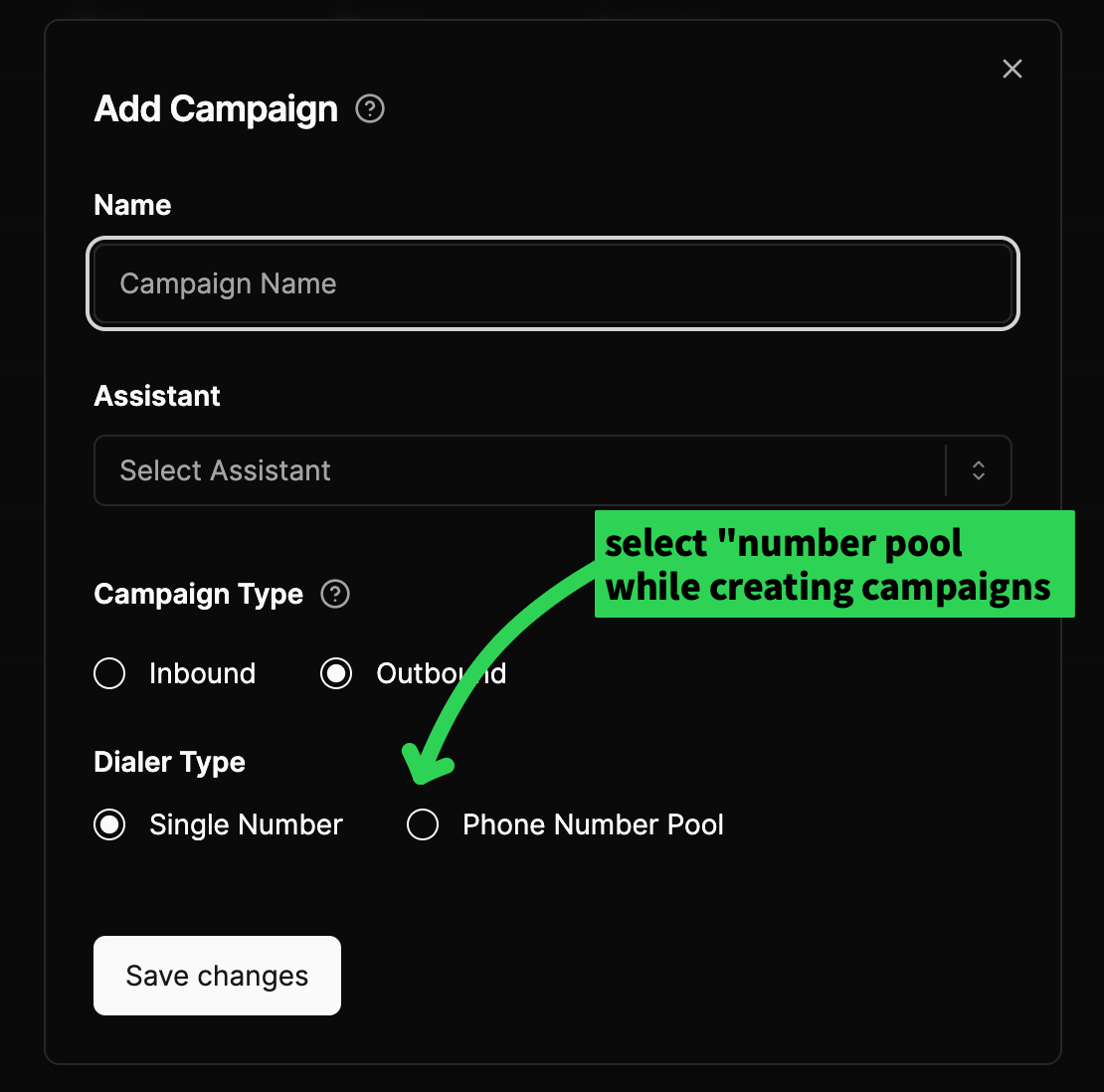Click the help icon next to Campaign Type
The image size is (1104, 1092).
[x=335, y=594]
